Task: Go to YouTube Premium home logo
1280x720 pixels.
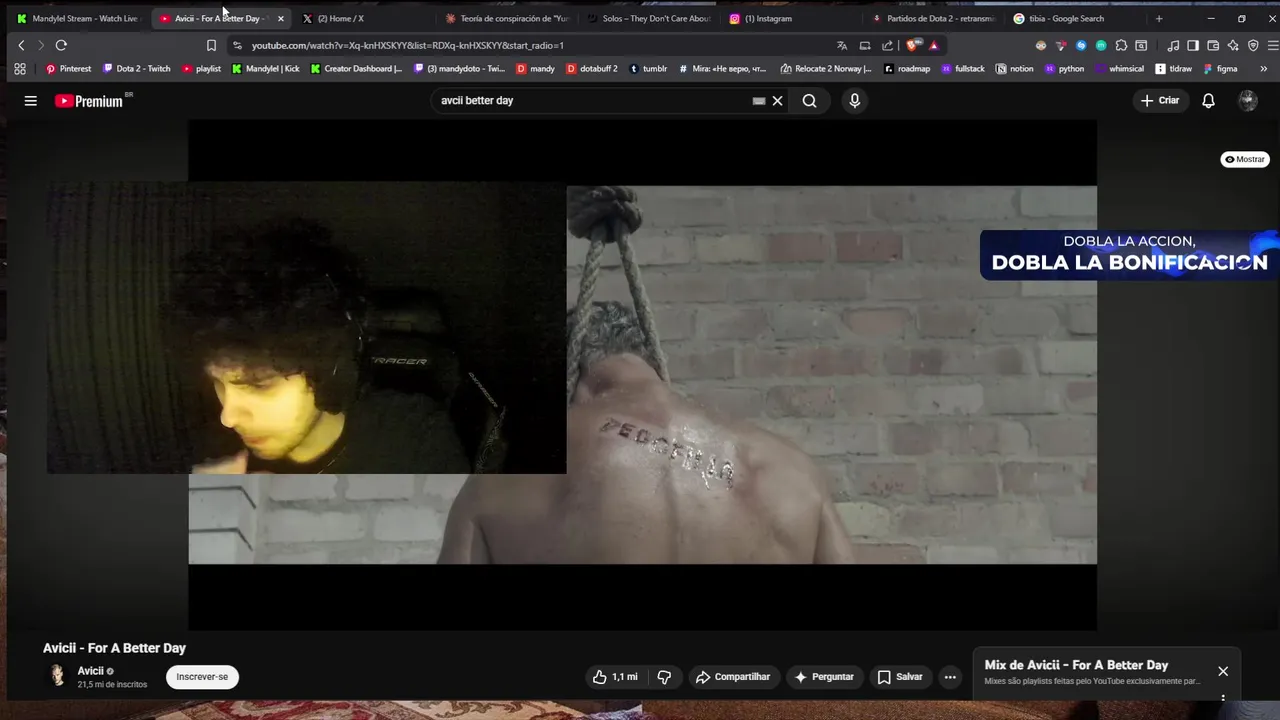Action: [x=90, y=100]
